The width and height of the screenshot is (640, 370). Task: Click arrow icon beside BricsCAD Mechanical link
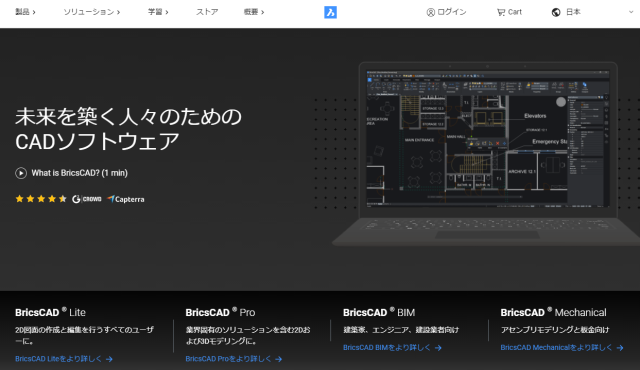click(x=620, y=348)
